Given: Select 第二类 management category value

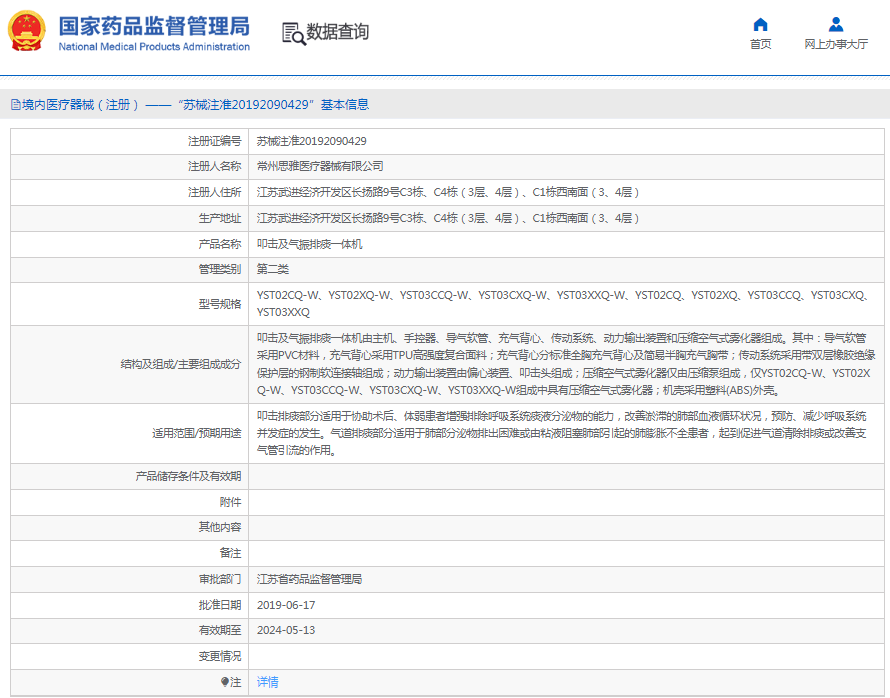Looking at the screenshot, I should point(272,269).
